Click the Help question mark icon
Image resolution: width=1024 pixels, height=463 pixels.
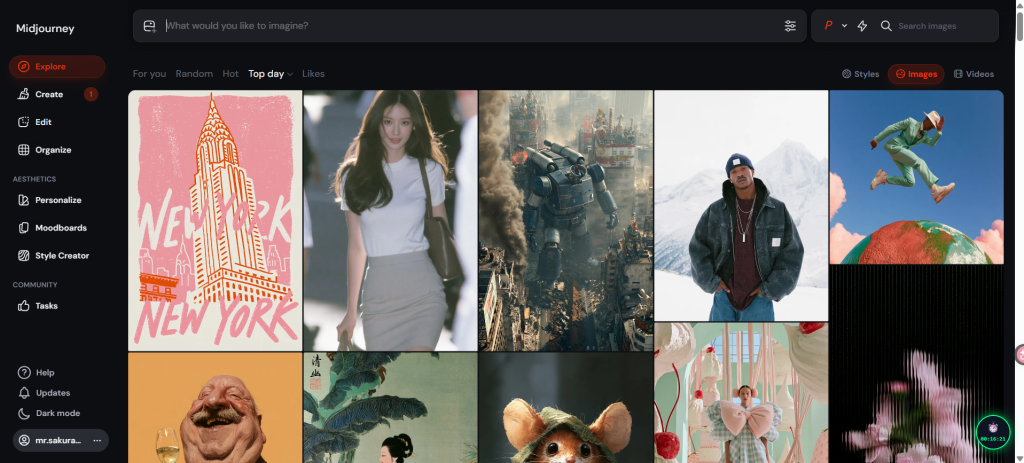(x=24, y=373)
